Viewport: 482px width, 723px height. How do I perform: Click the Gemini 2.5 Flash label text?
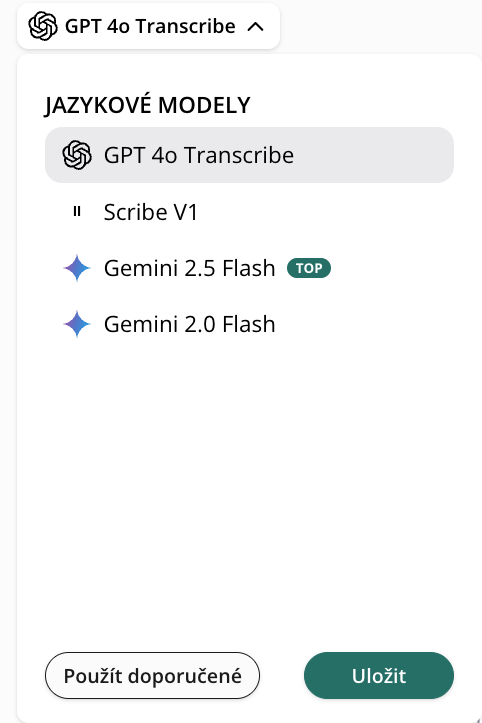(190, 268)
